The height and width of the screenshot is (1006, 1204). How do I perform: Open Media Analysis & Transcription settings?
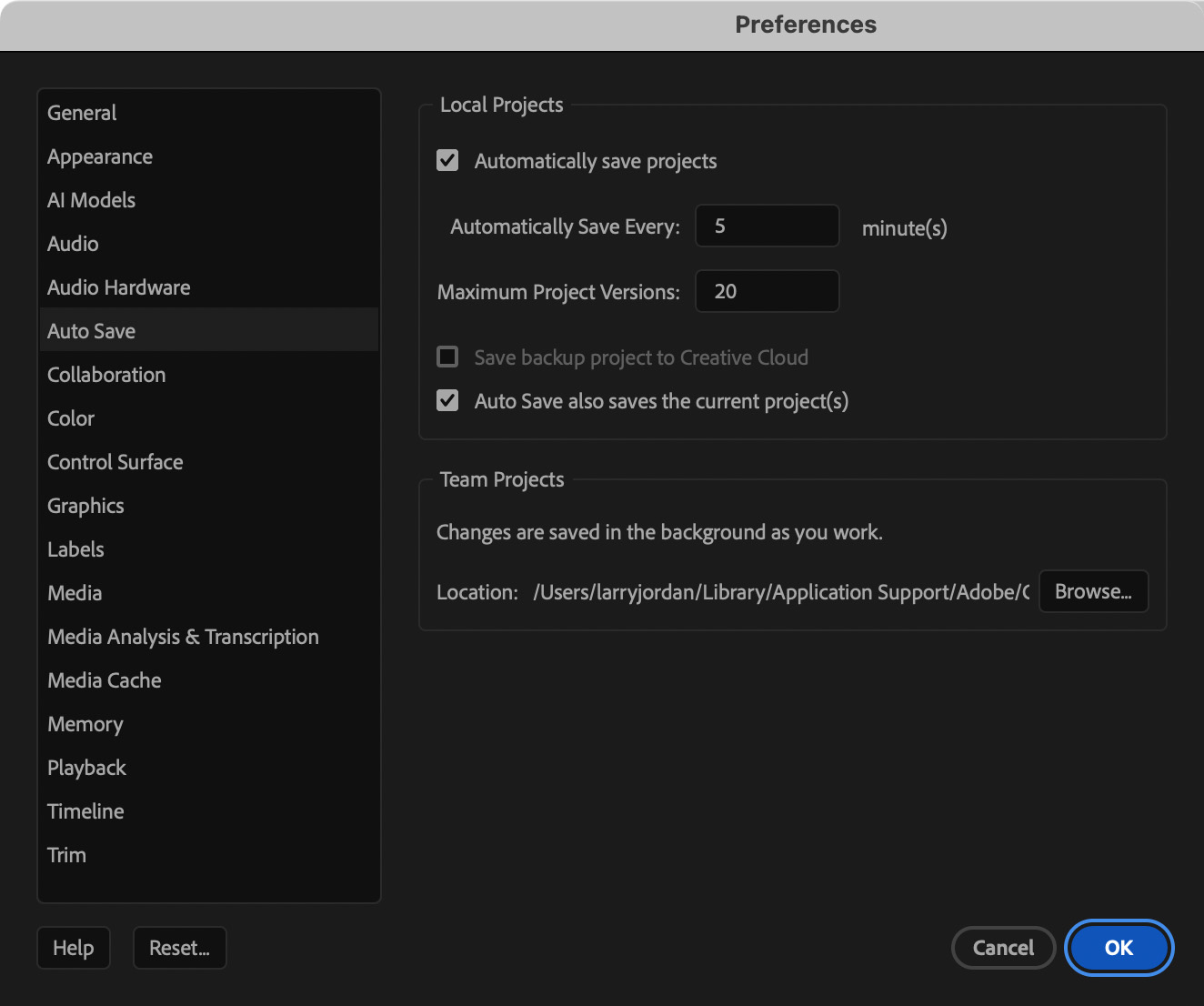[183, 637]
